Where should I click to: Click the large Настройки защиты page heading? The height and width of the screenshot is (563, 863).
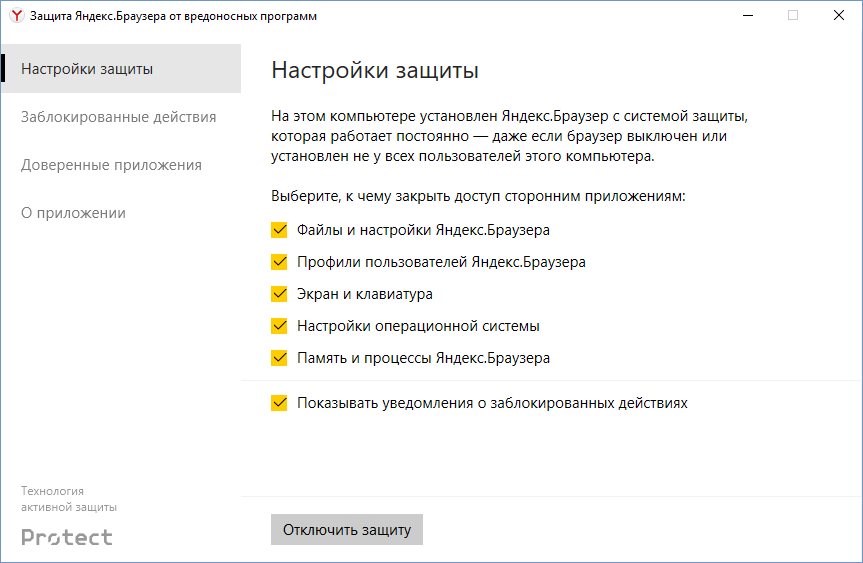375,70
